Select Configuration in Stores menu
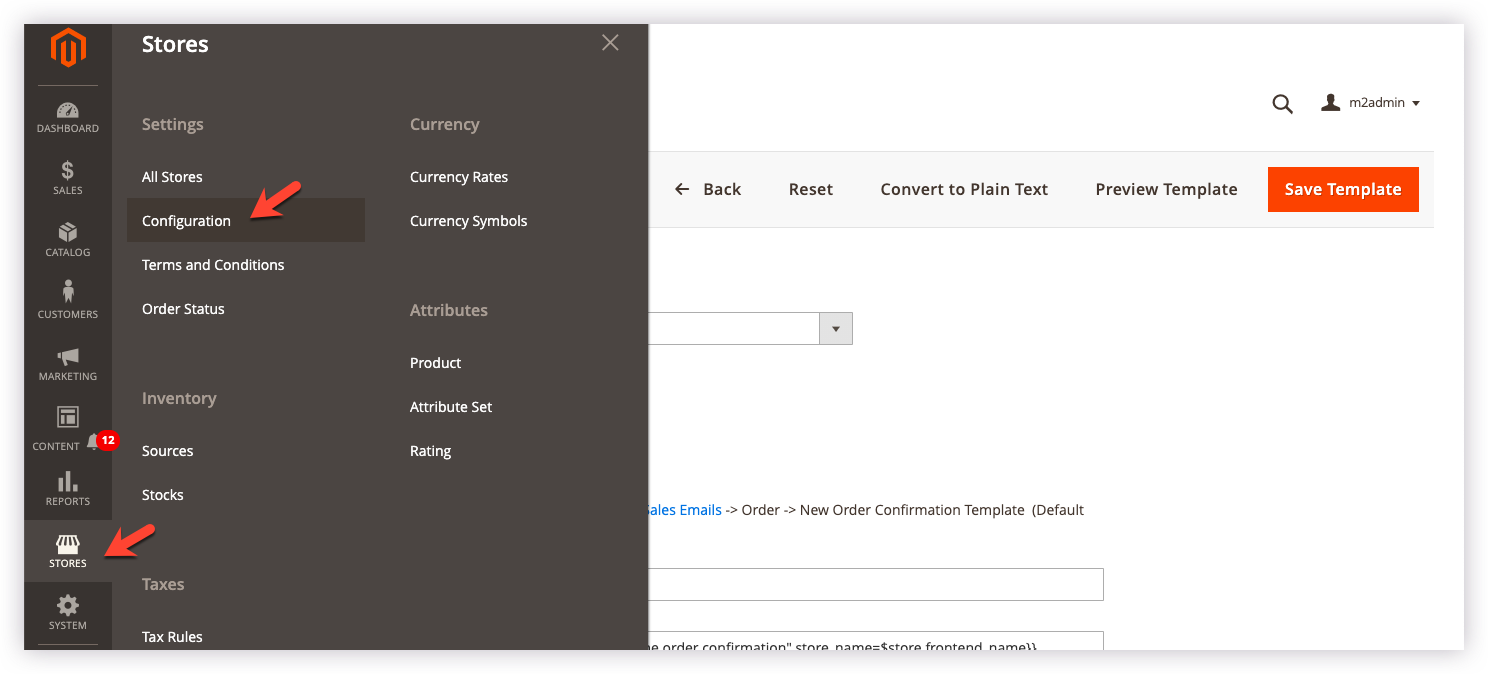 pyautogui.click(x=187, y=221)
